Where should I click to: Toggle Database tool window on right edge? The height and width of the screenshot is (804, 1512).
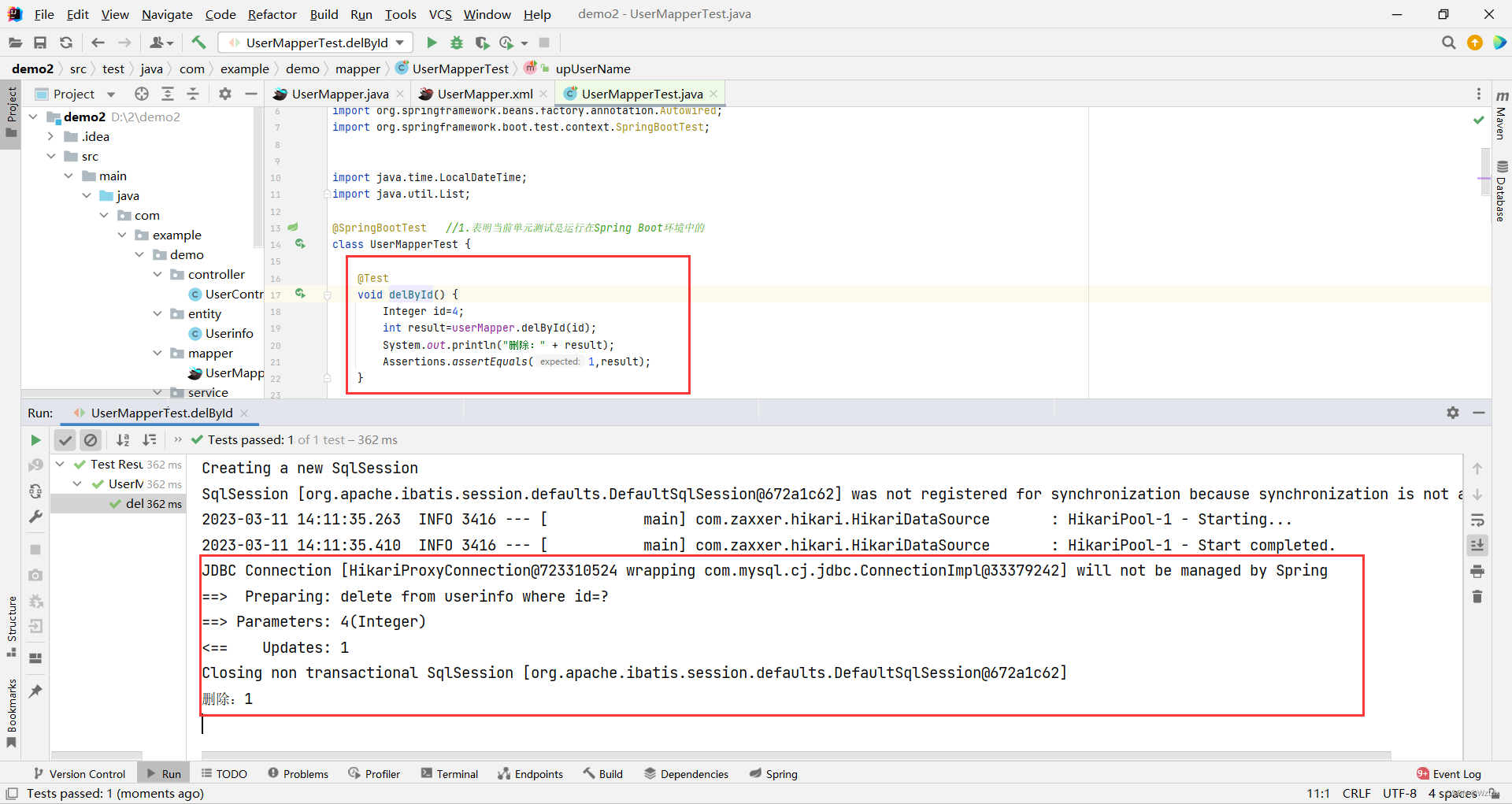pos(1501,191)
